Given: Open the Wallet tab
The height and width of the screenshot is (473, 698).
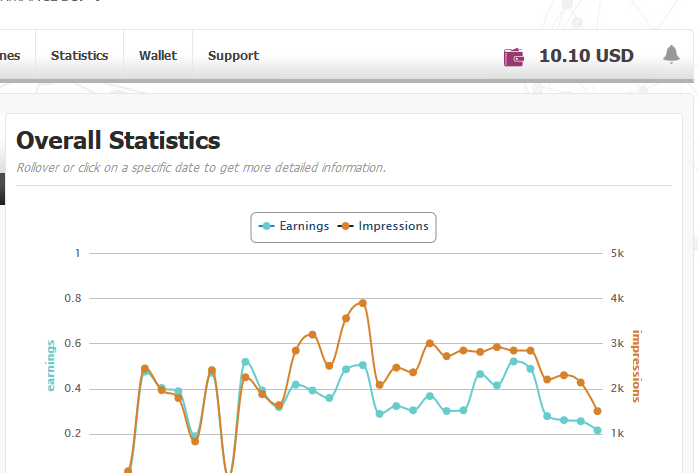Looking at the screenshot, I should [158, 56].
